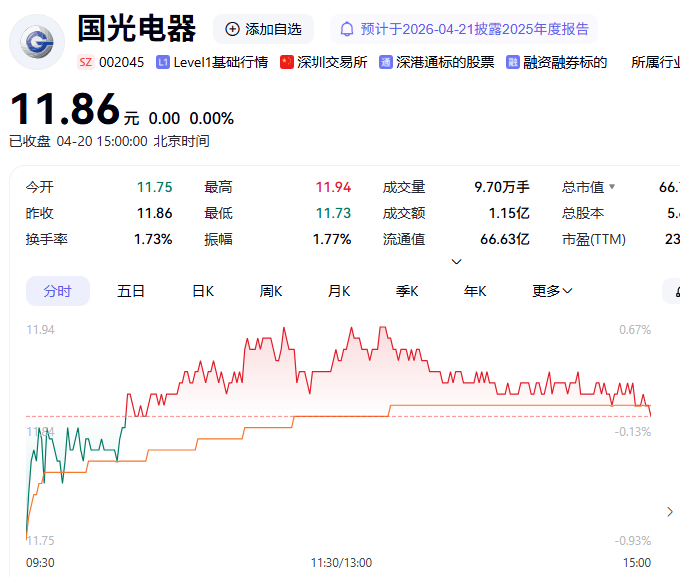Switch to 月K chart tab
680x577 pixels.
(339, 291)
